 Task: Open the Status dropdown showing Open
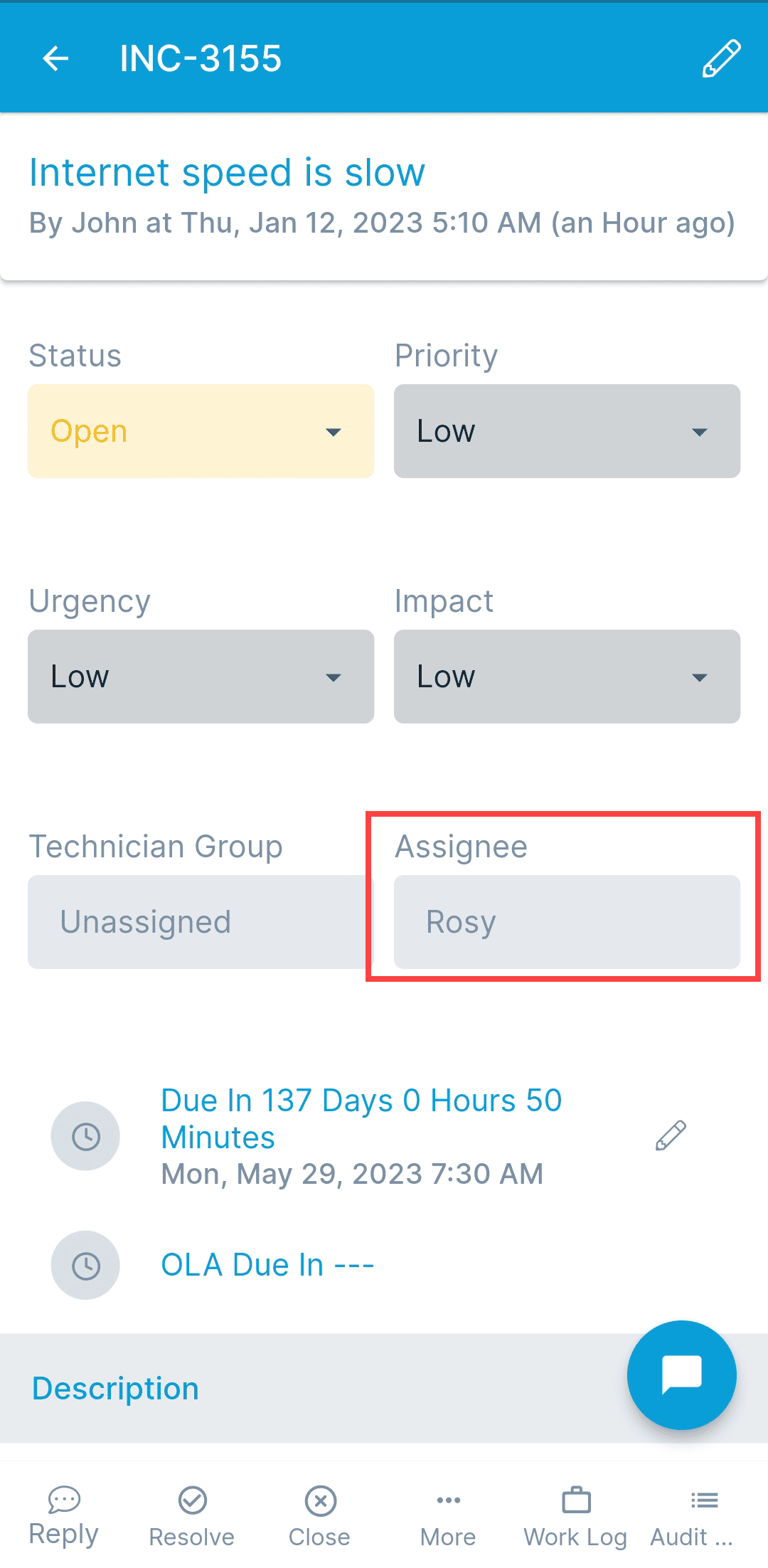click(201, 430)
